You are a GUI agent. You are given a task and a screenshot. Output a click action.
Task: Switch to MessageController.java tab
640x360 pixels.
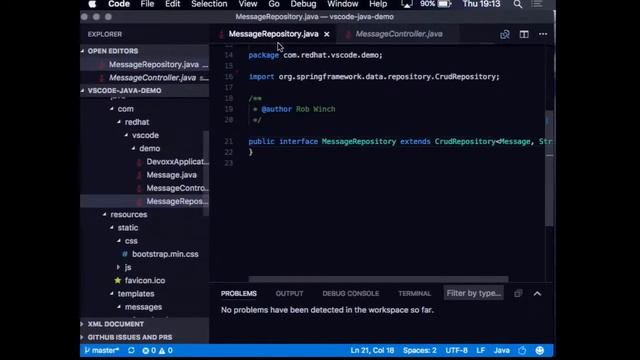399,34
